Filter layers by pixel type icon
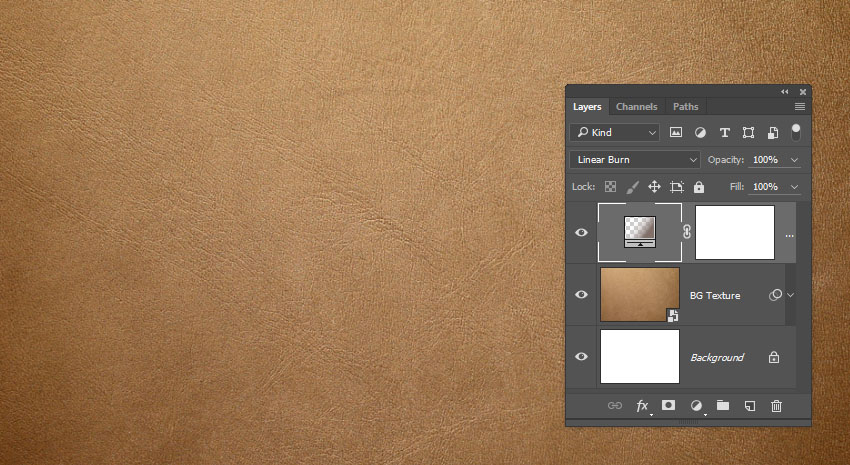The image size is (850, 465). tap(676, 132)
